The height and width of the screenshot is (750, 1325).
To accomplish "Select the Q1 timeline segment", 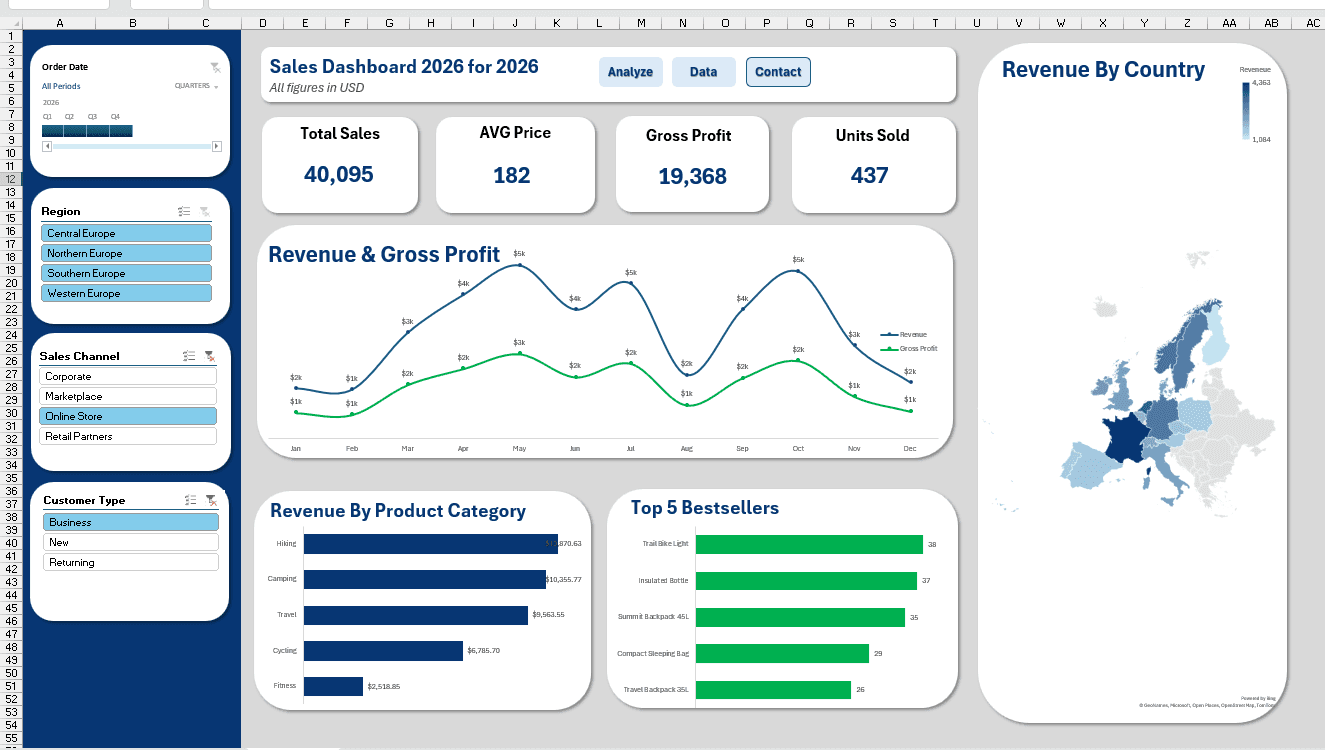I will (53, 131).
